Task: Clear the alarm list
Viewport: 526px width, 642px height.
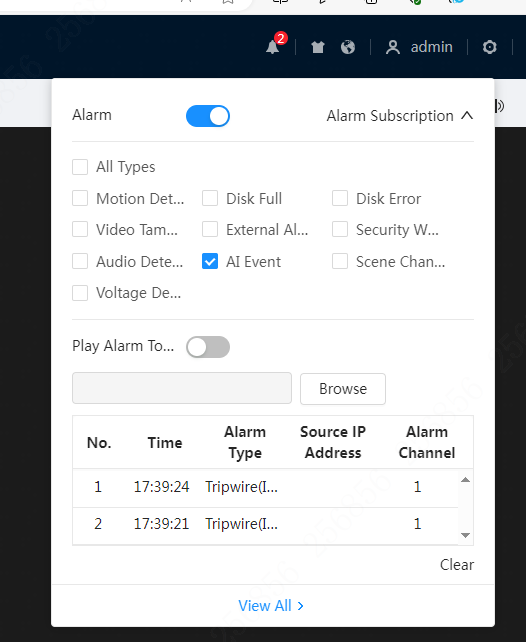Action: pyautogui.click(x=457, y=565)
